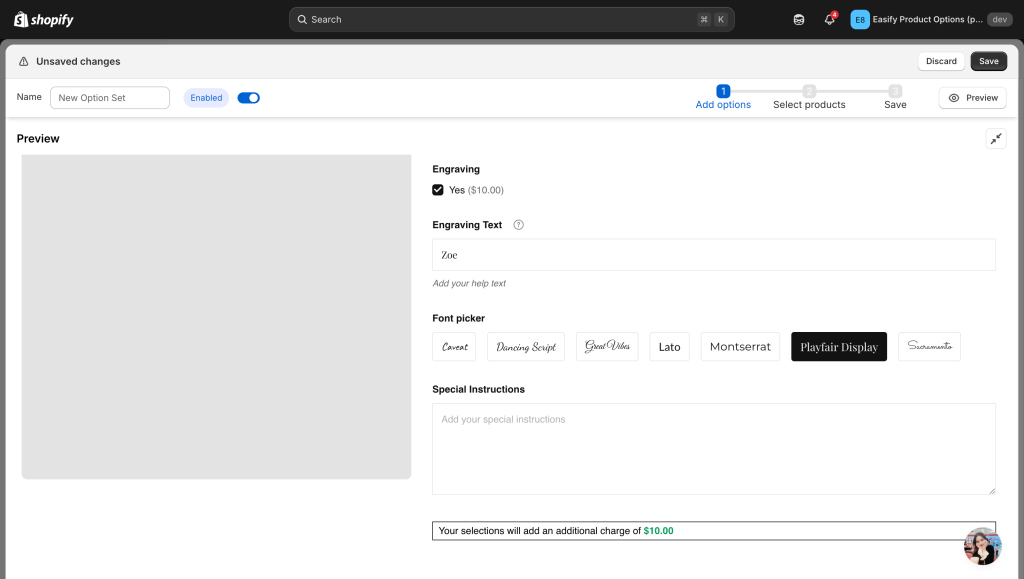Screen dimensions: 1024x579
Task: Click the Save button
Action: [x=988, y=61]
